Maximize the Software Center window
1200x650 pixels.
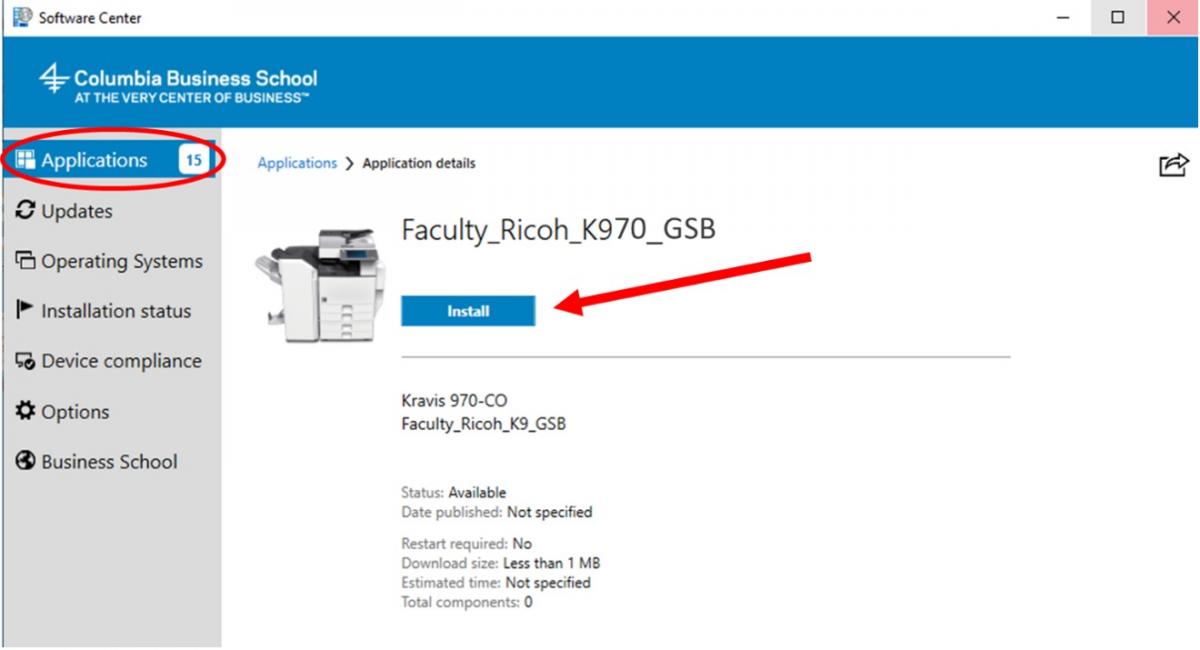[x=1118, y=17]
